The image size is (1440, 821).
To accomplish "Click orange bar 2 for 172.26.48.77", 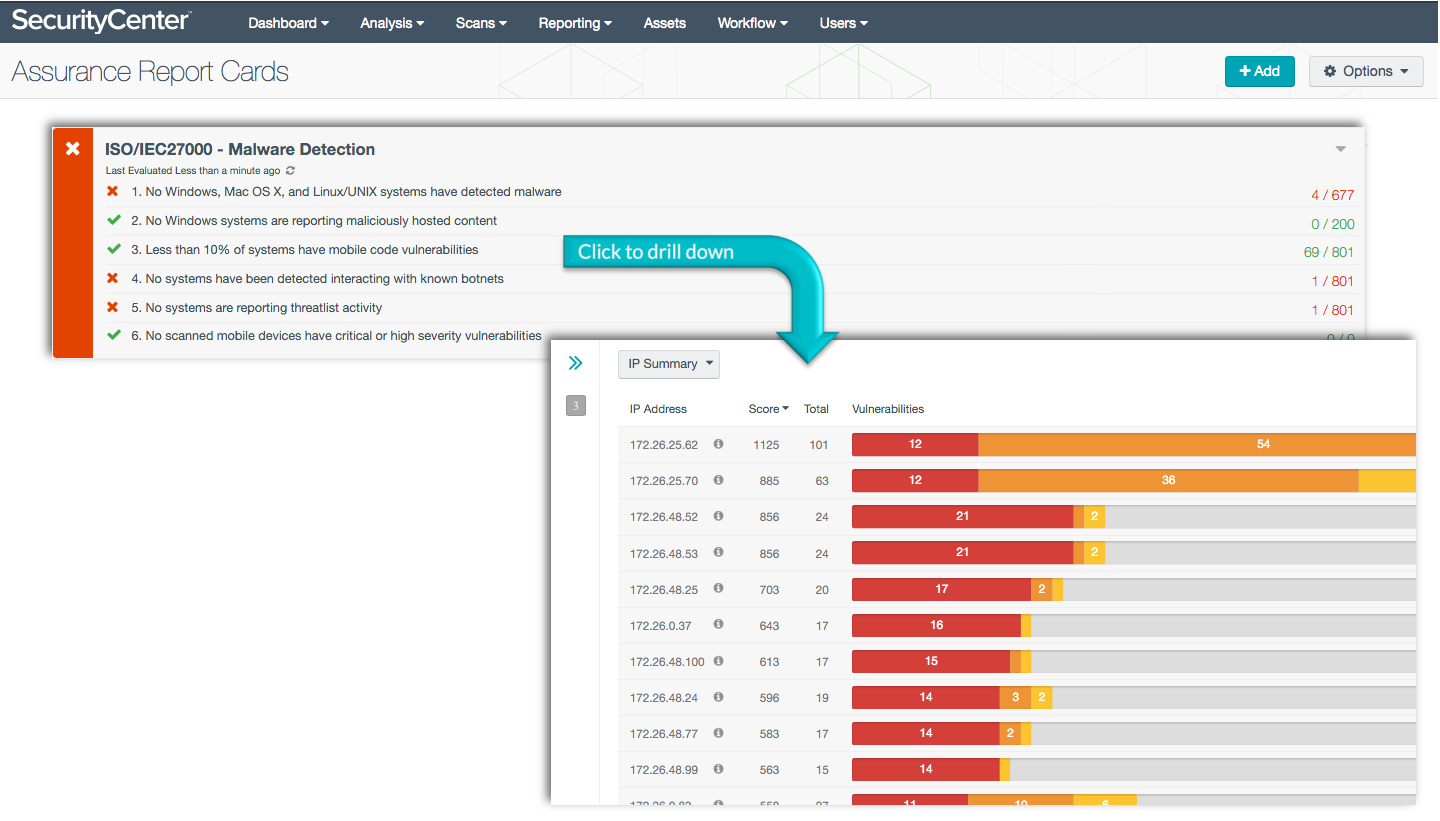I will (x=1010, y=733).
